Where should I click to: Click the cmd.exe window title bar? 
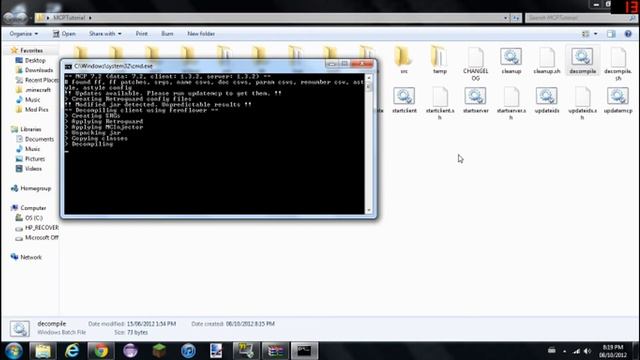pos(196,66)
